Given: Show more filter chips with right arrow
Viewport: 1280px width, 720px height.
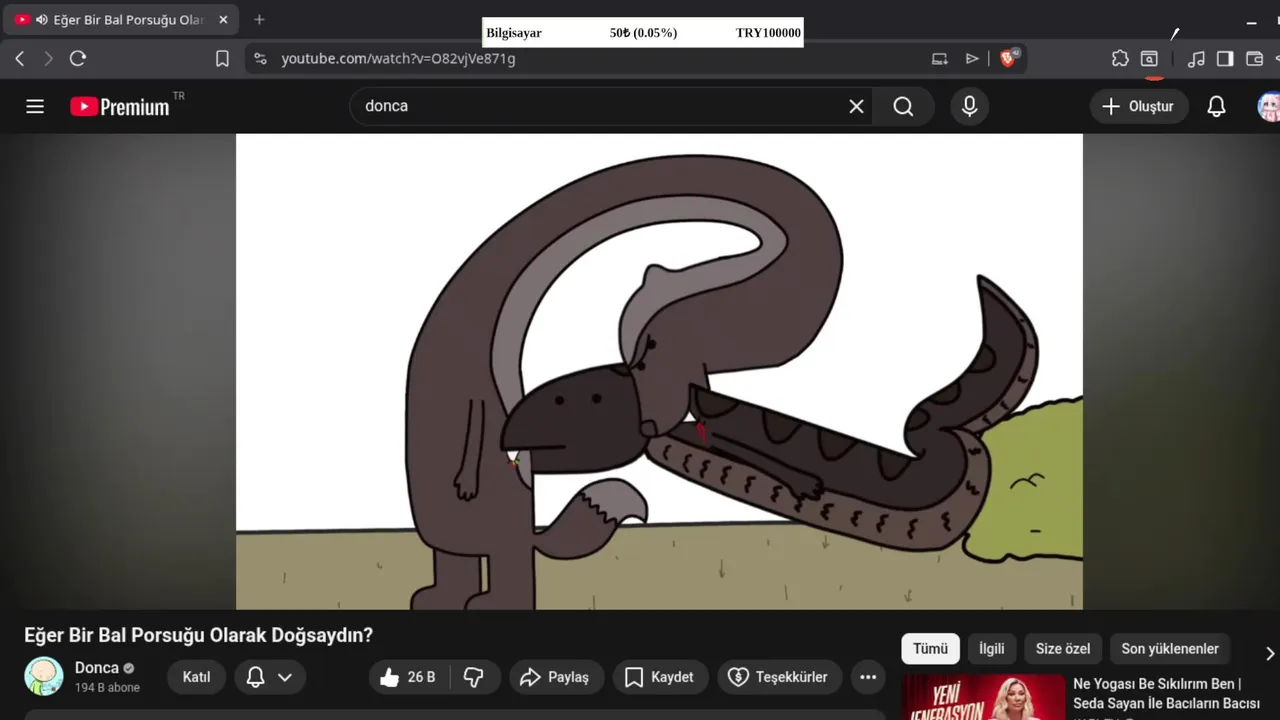Looking at the screenshot, I should pos(1269,653).
